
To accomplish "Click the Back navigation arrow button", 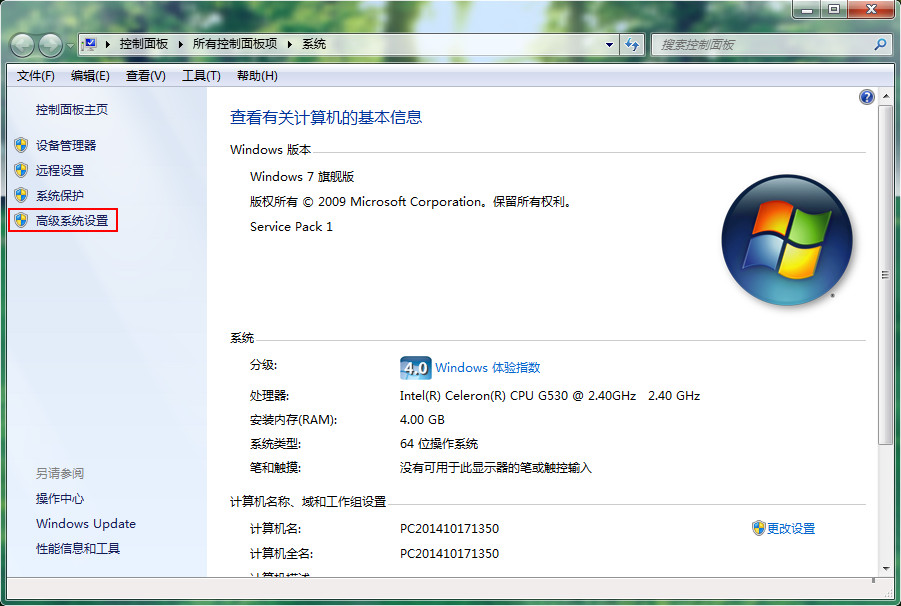I will [x=22, y=45].
